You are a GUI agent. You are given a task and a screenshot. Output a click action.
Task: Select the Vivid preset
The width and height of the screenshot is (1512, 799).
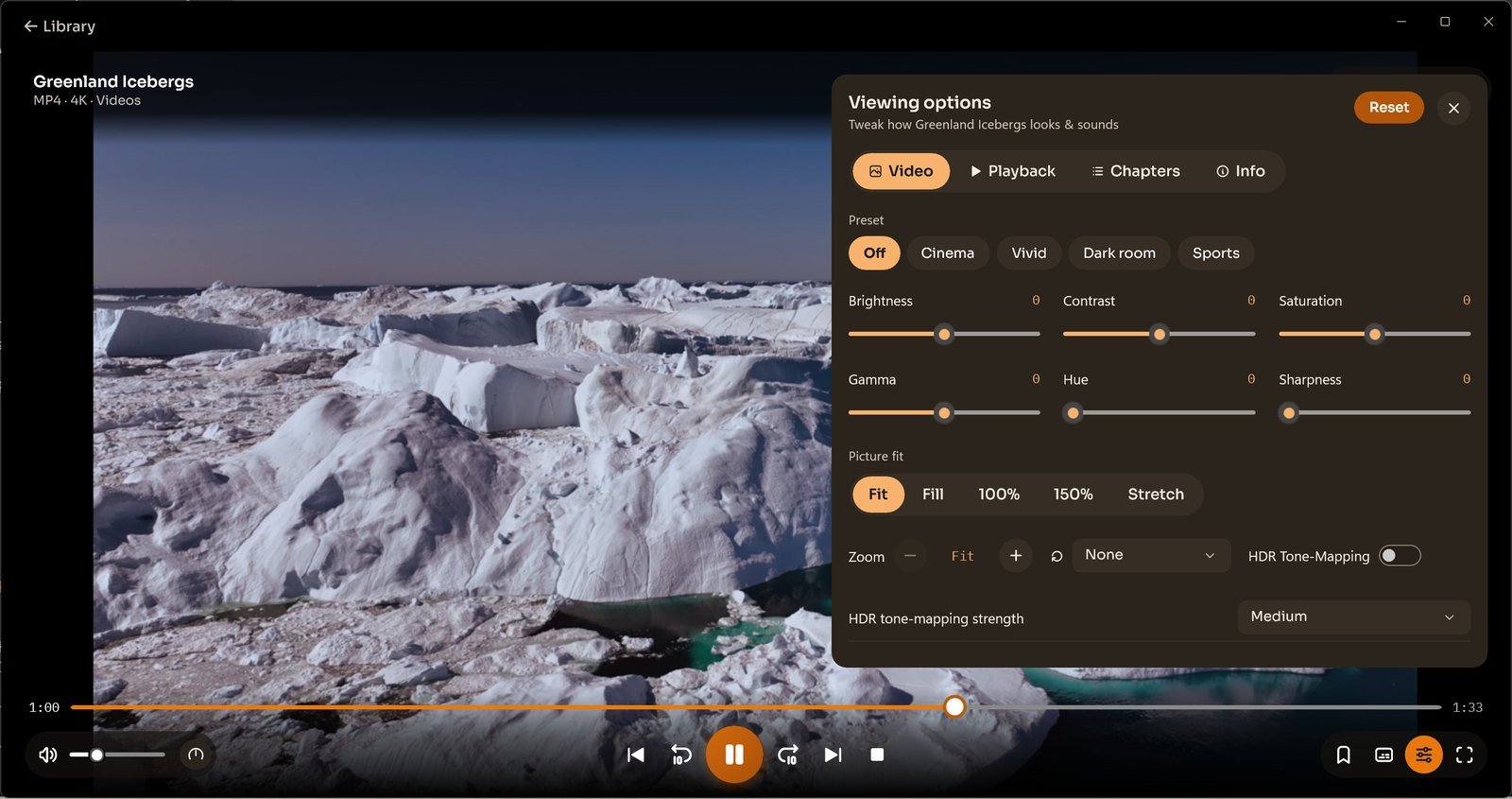coord(1029,253)
